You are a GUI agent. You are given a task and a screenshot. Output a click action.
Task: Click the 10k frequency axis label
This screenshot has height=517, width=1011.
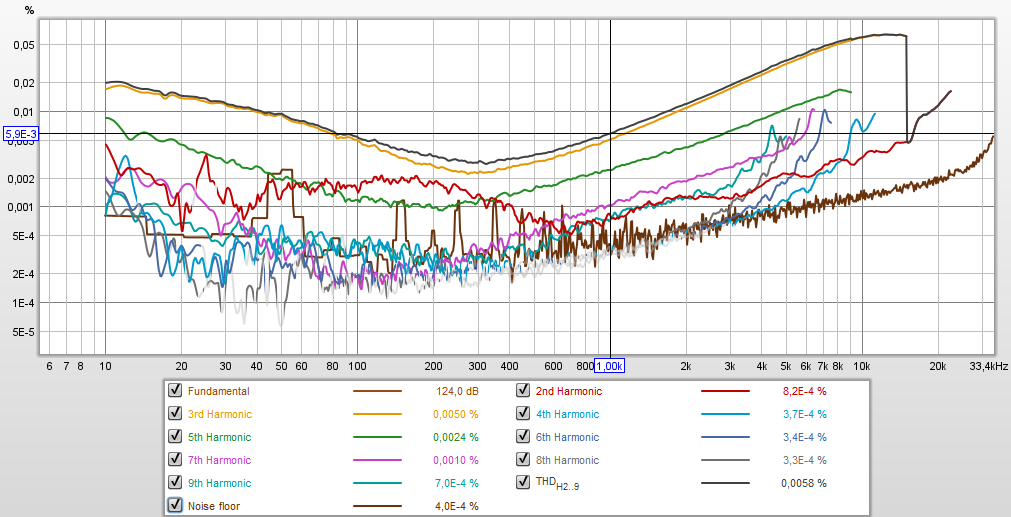[x=862, y=366]
